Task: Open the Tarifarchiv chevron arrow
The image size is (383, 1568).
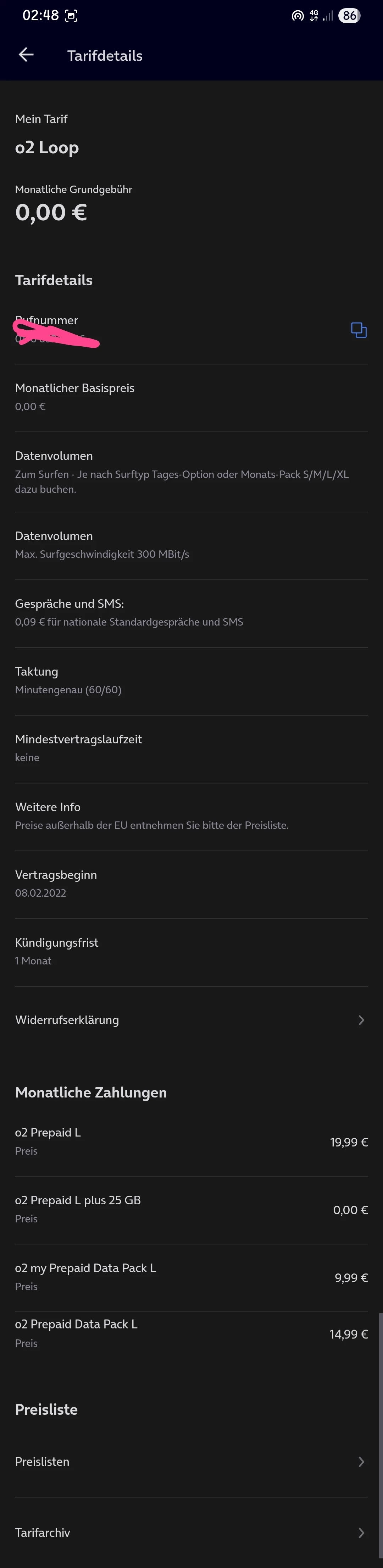Action: pos(361,1533)
